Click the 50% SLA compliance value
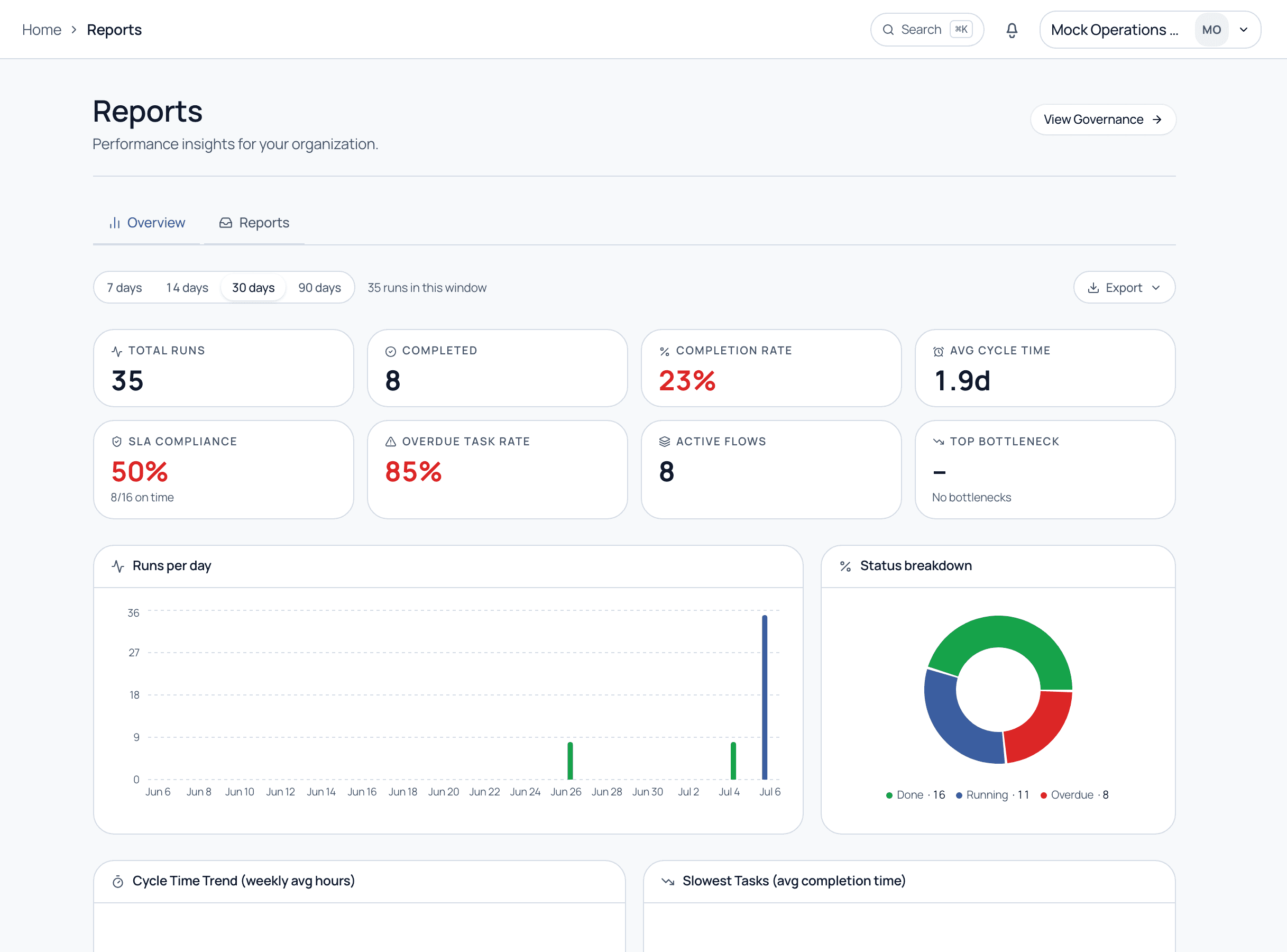This screenshot has width=1287, height=952. pyautogui.click(x=140, y=472)
